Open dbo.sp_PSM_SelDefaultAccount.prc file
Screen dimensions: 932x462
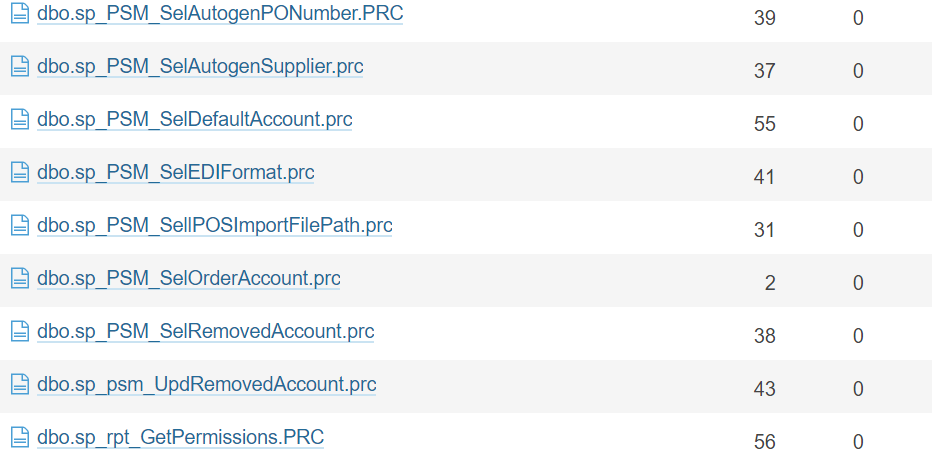pyautogui.click(x=194, y=120)
